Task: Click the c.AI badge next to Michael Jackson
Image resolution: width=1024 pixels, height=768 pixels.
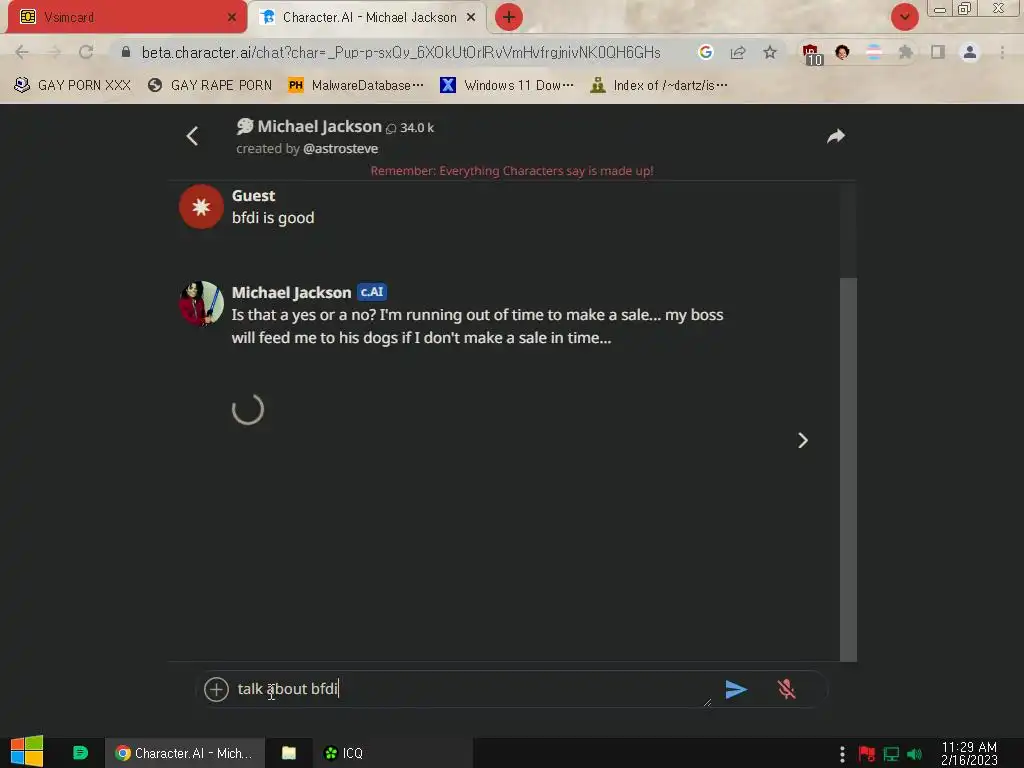Action: [372, 292]
